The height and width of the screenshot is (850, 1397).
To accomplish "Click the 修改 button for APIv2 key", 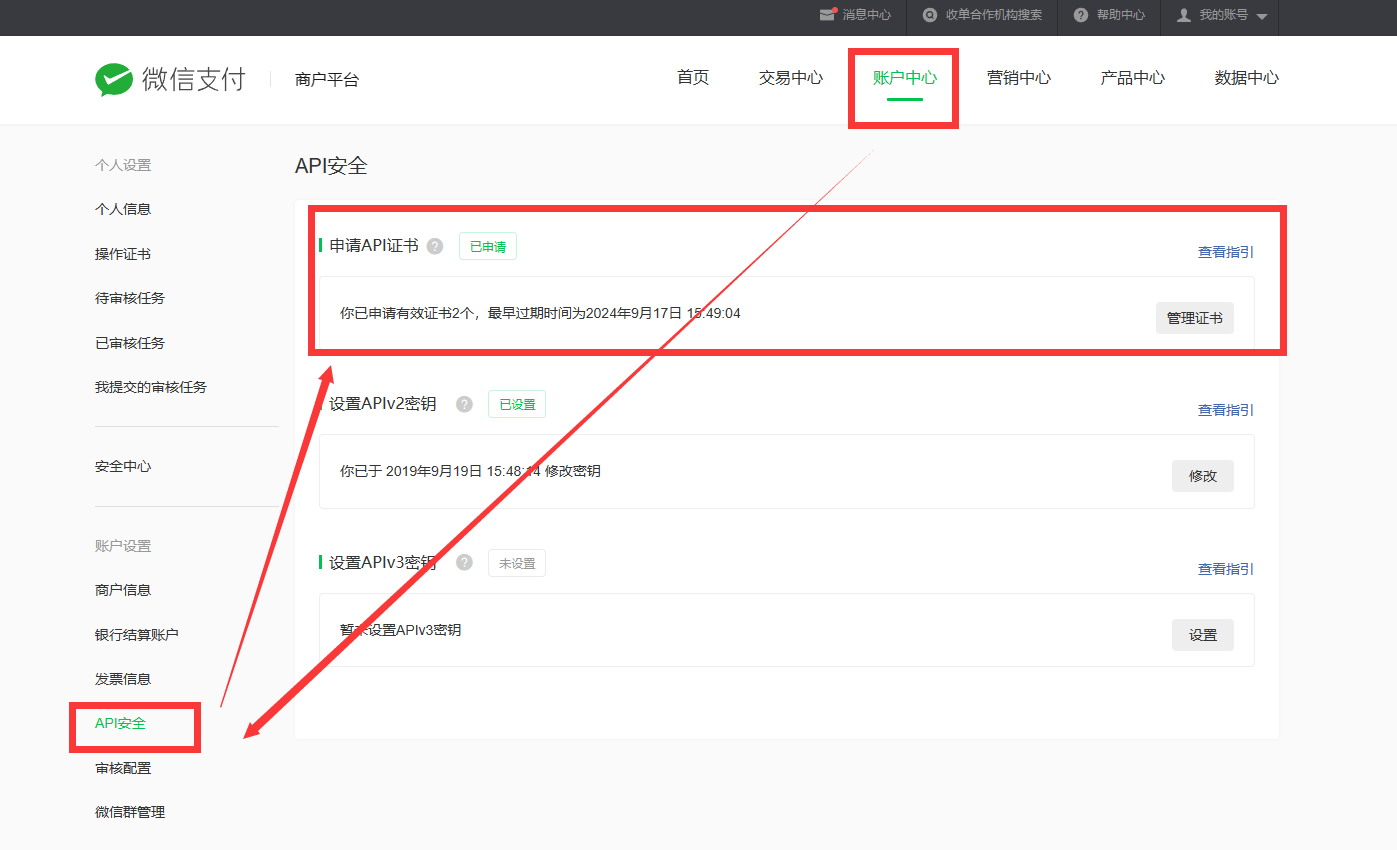I will [x=1203, y=476].
